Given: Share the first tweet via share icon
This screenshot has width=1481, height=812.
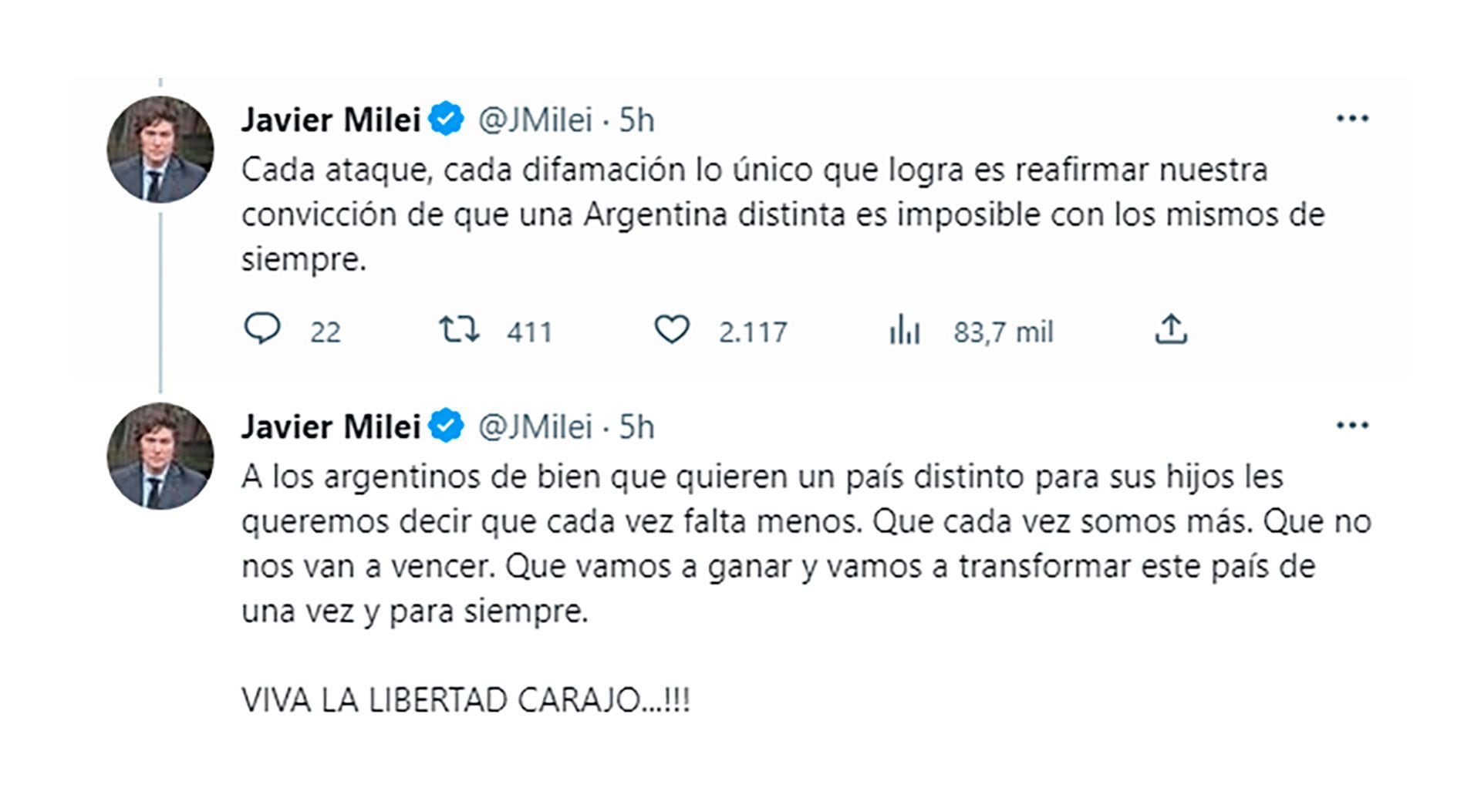Looking at the screenshot, I should click(x=1170, y=330).
